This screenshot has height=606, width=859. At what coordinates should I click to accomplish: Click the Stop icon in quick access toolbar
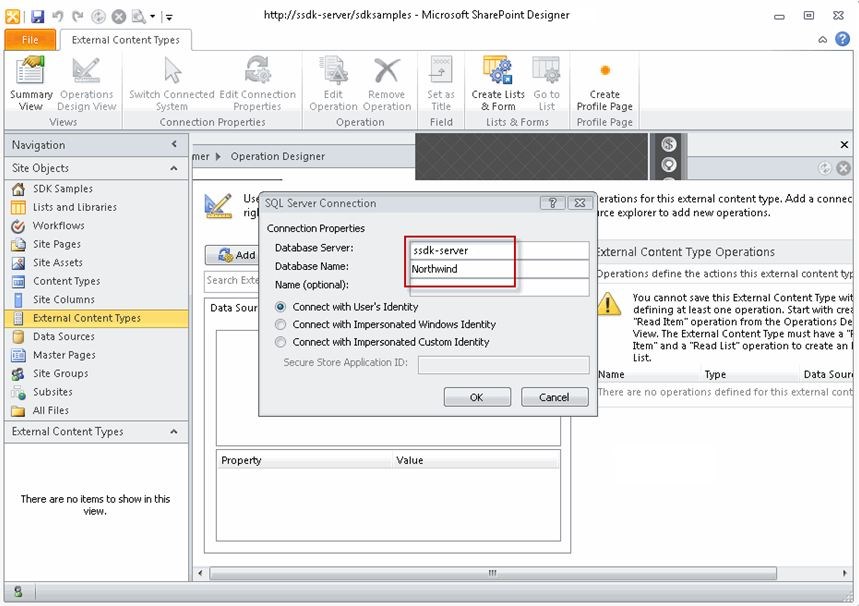point(118,16)
